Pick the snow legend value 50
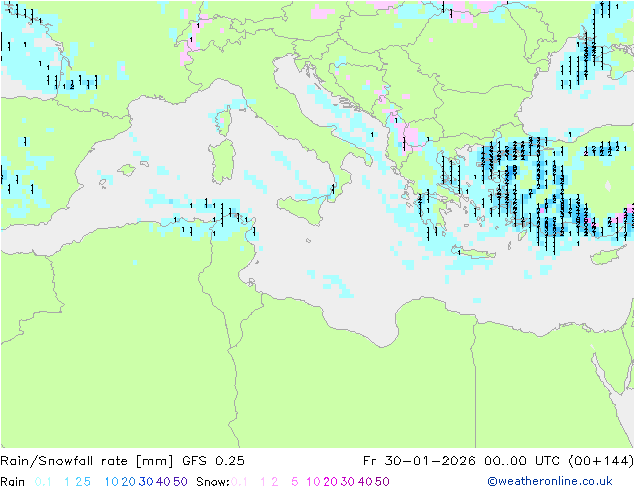 (x=382, y=482)
